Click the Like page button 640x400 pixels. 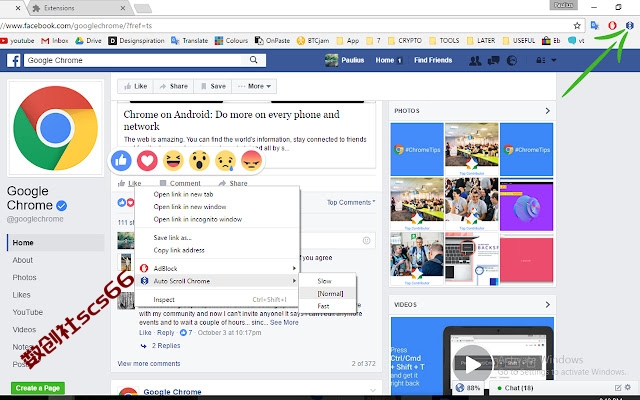136,86
